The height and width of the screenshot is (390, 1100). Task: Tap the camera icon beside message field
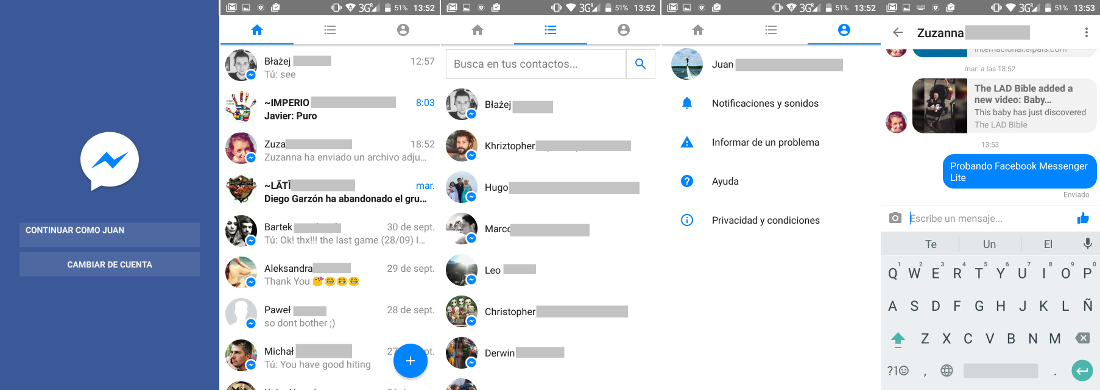(x=894, y=218)
